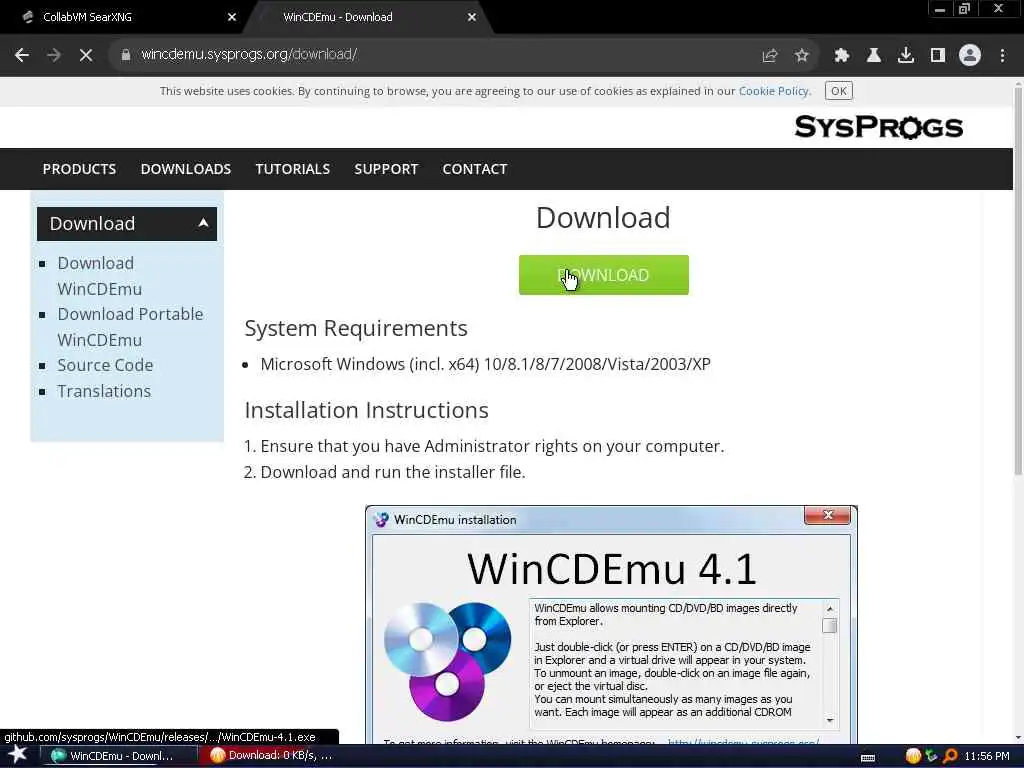Image resolution: width=1024 pixels, height=768 pixels.
Task: Open the Chrome three-dot menu
Action: click(1002, 56)
